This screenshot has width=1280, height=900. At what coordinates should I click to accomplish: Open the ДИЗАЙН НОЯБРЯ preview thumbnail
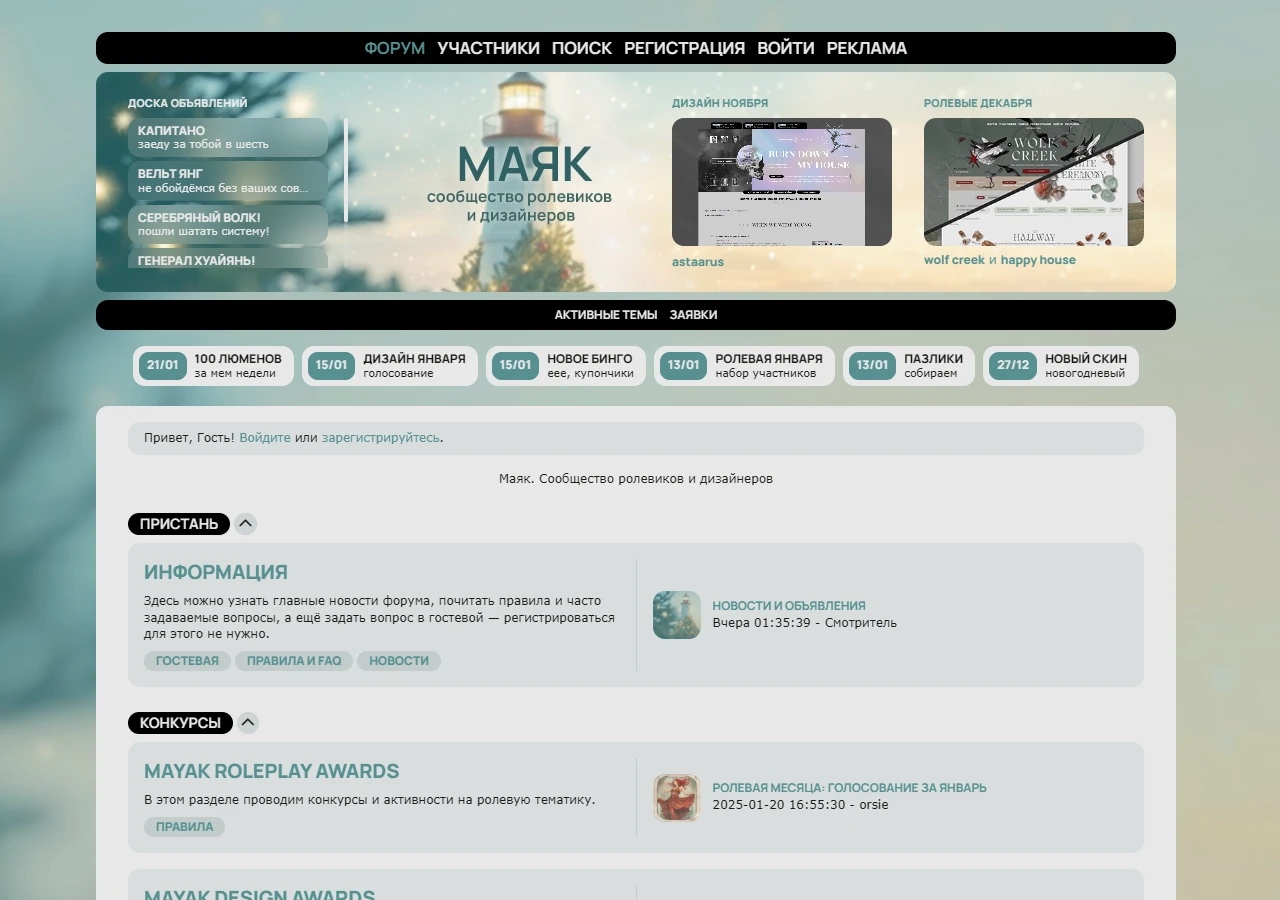coord(782,182)
